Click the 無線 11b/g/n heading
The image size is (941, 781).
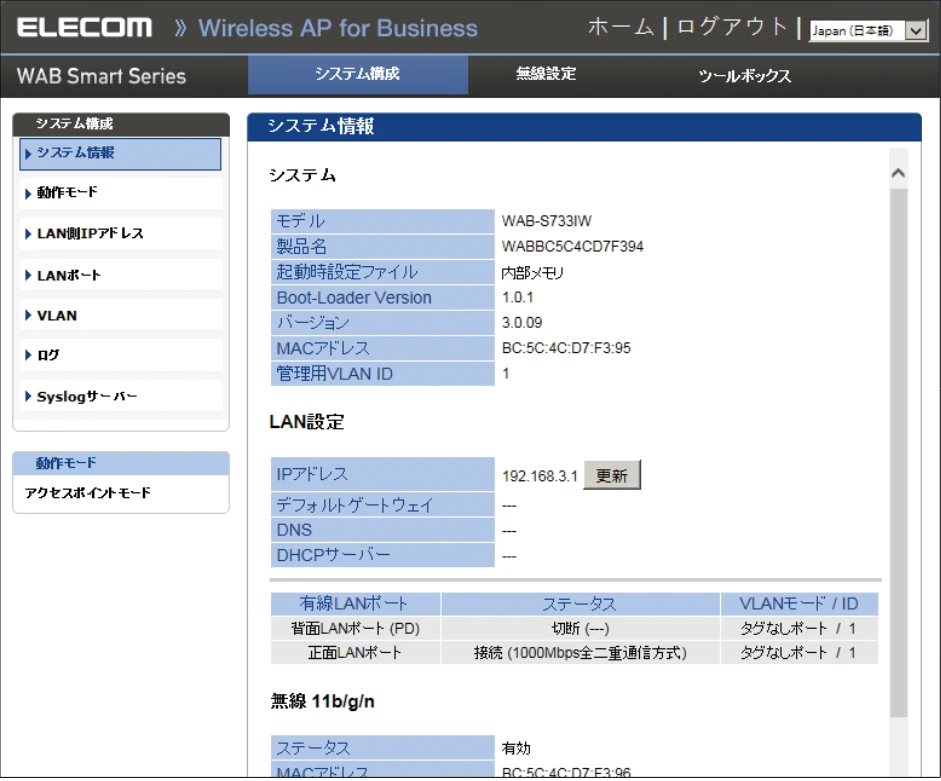coord(322,701)
